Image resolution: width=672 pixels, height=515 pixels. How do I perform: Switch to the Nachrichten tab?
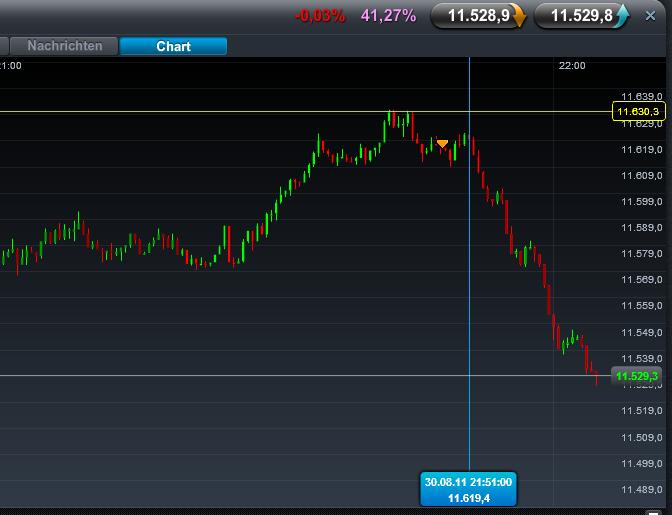tap(64, 46)
